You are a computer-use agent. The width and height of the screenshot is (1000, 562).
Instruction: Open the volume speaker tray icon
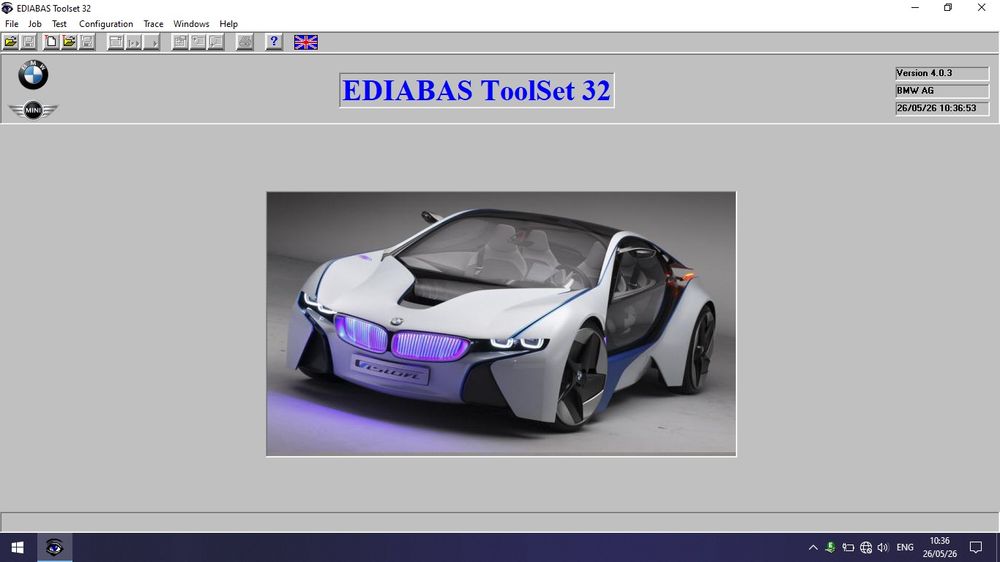tap(883, 547)
